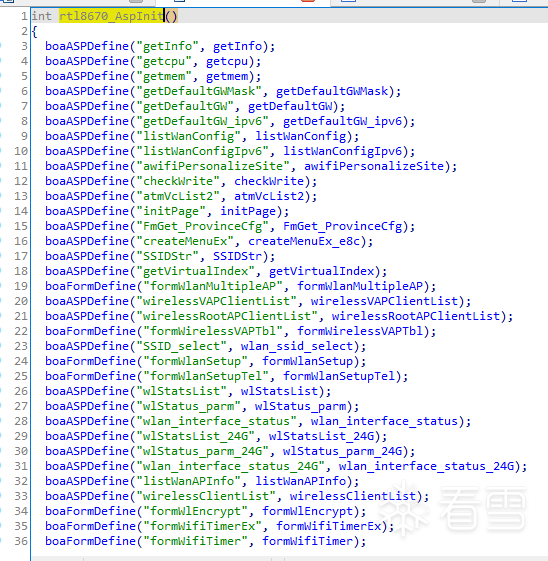Click boaASPDefine call on line 3

(87, 46)
